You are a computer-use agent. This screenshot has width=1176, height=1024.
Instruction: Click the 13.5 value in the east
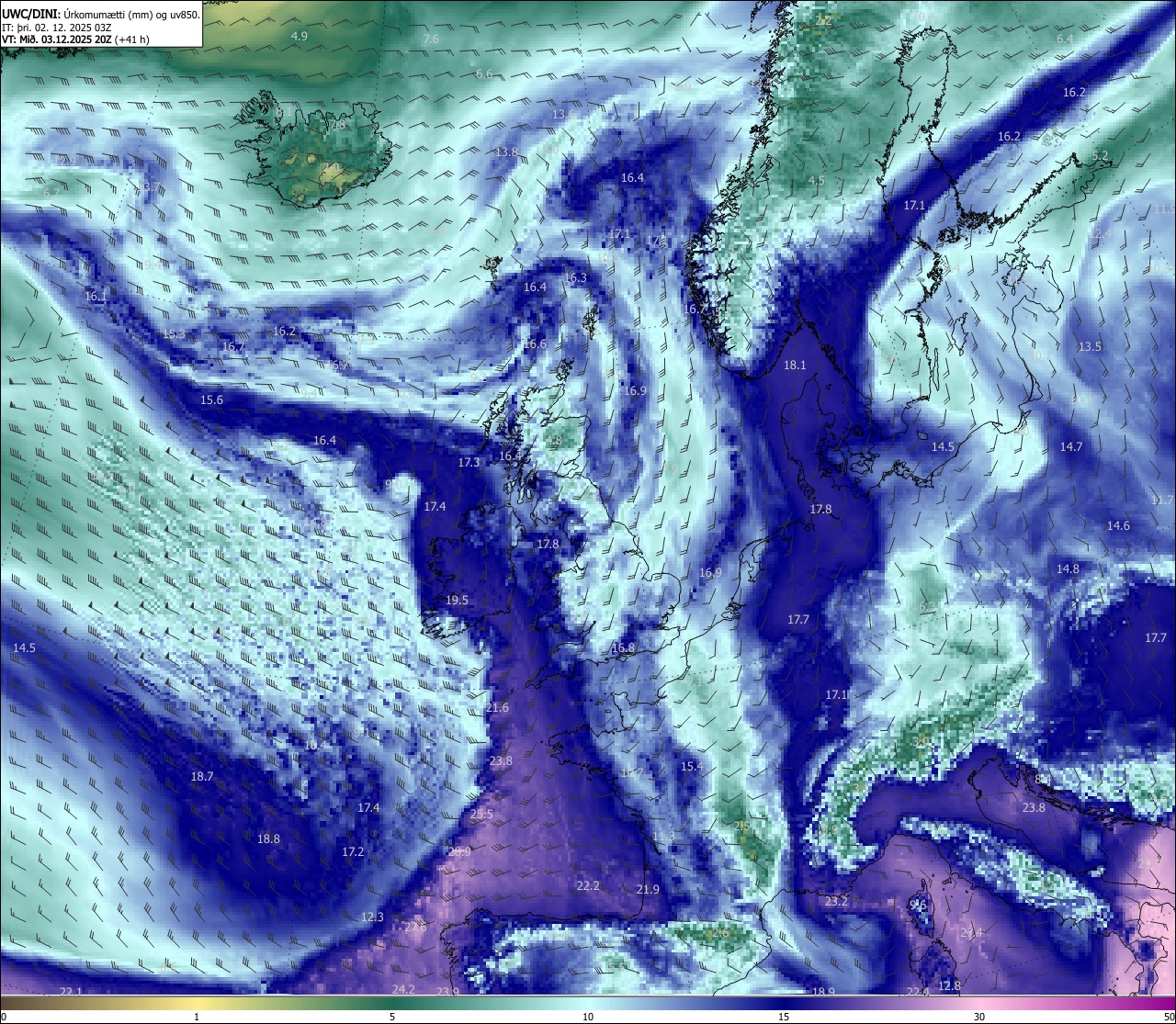tap(1090, 346)
